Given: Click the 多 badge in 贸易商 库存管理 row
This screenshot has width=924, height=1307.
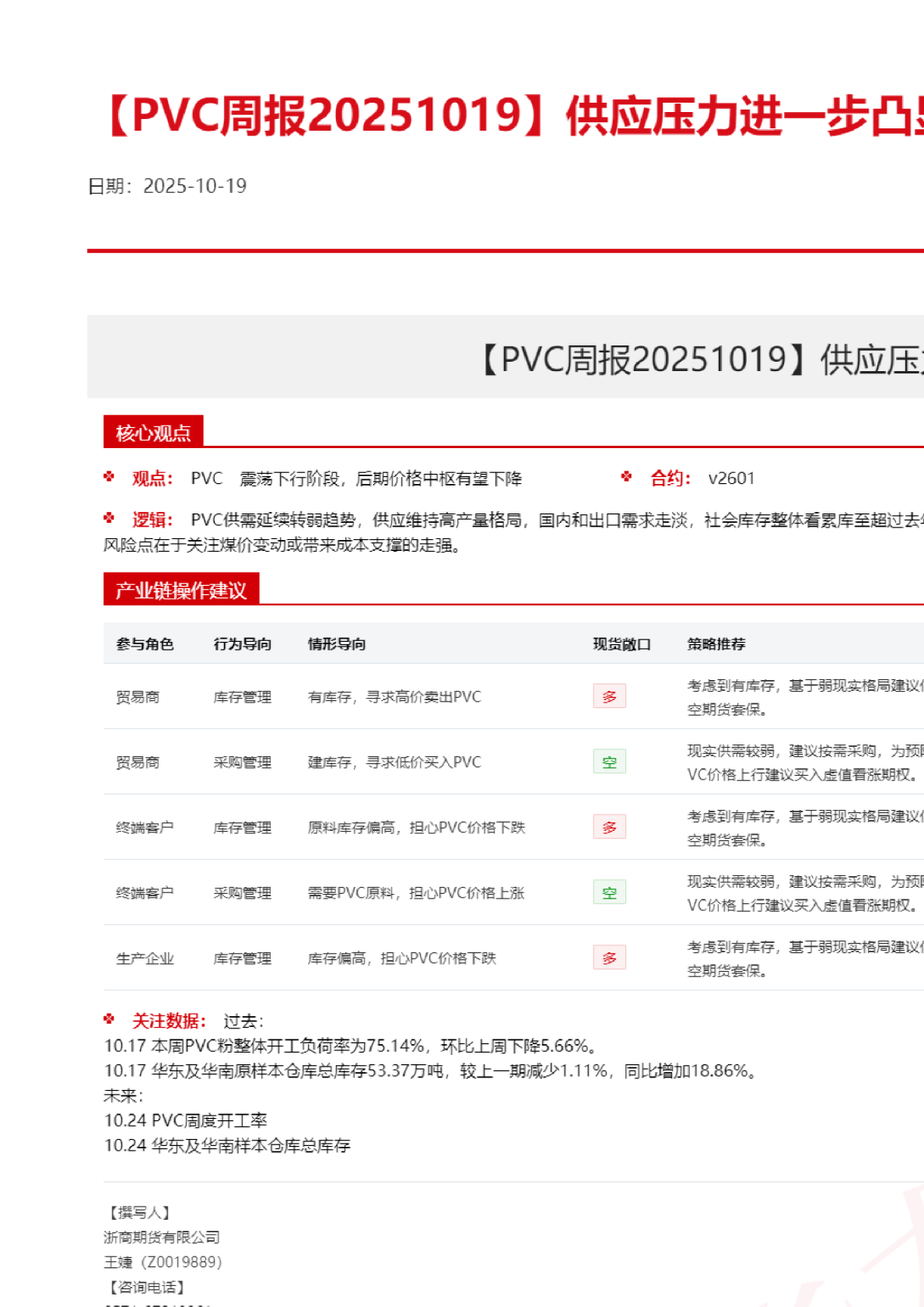Looking at the screenshot, I should 609,696.
